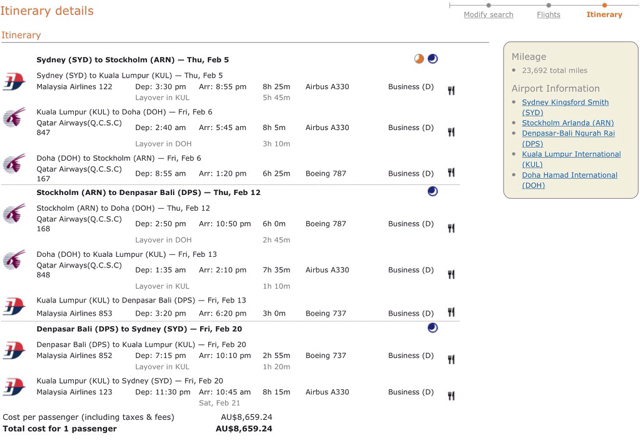Go back to the Modify search step

point(488,15)
